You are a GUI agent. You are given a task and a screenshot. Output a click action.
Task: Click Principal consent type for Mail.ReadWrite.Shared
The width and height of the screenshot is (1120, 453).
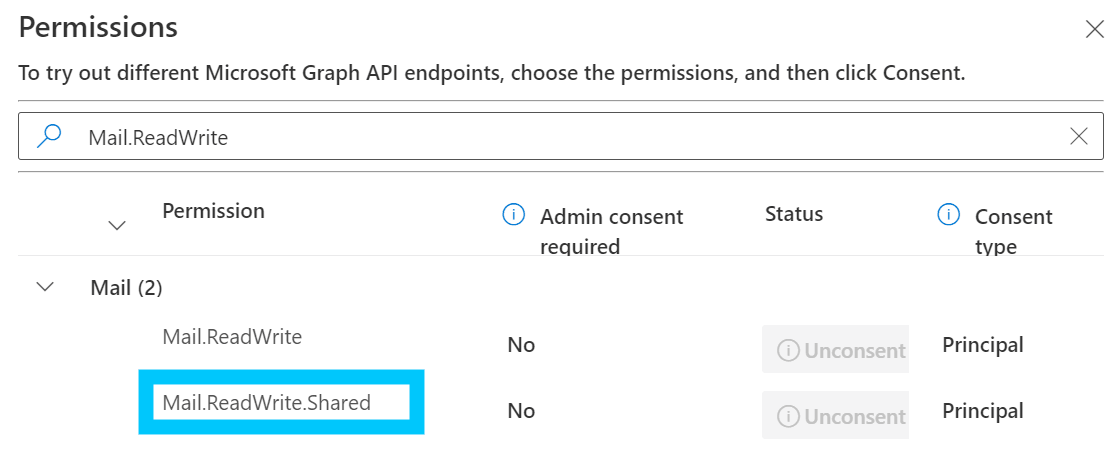982,411
